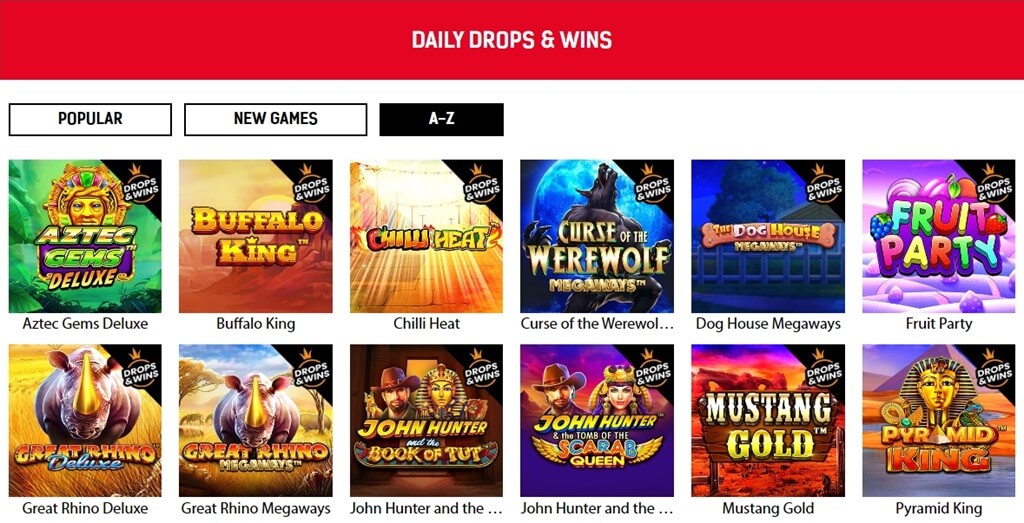Select the A-Z sorting tab
The width and height of the screenshot is (1024, 523).
441,119
